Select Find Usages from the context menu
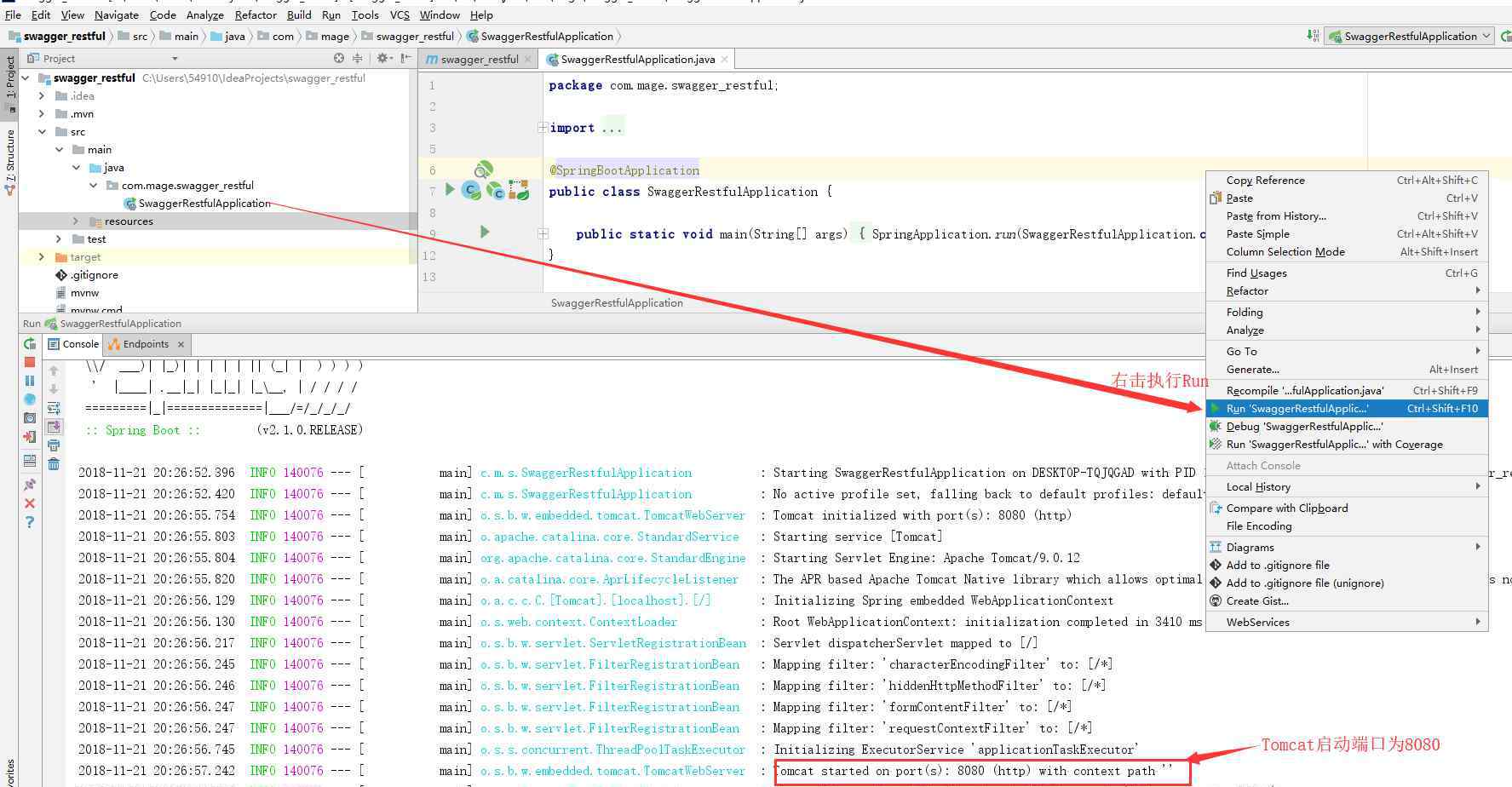 [1347, 273]
